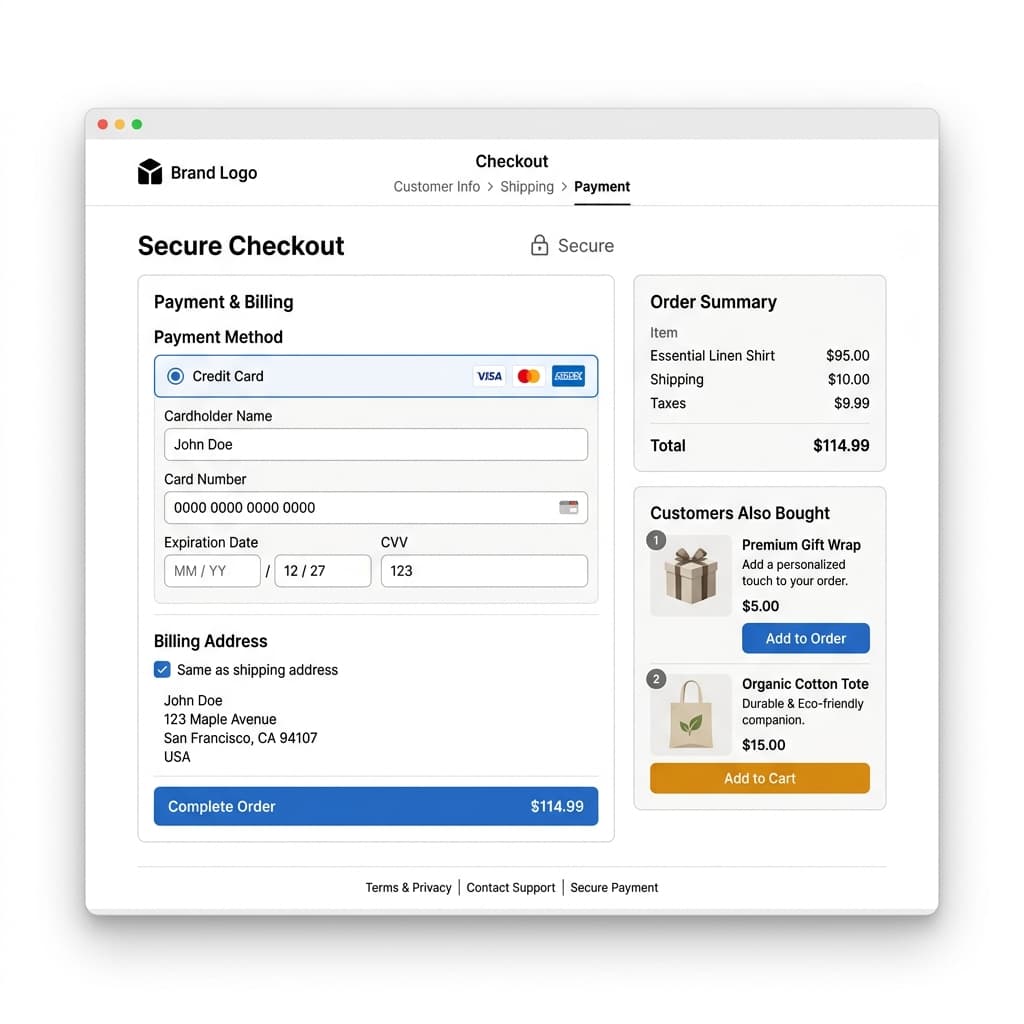
Task: Click the American Express card icon
Action: tap(568, 376)
